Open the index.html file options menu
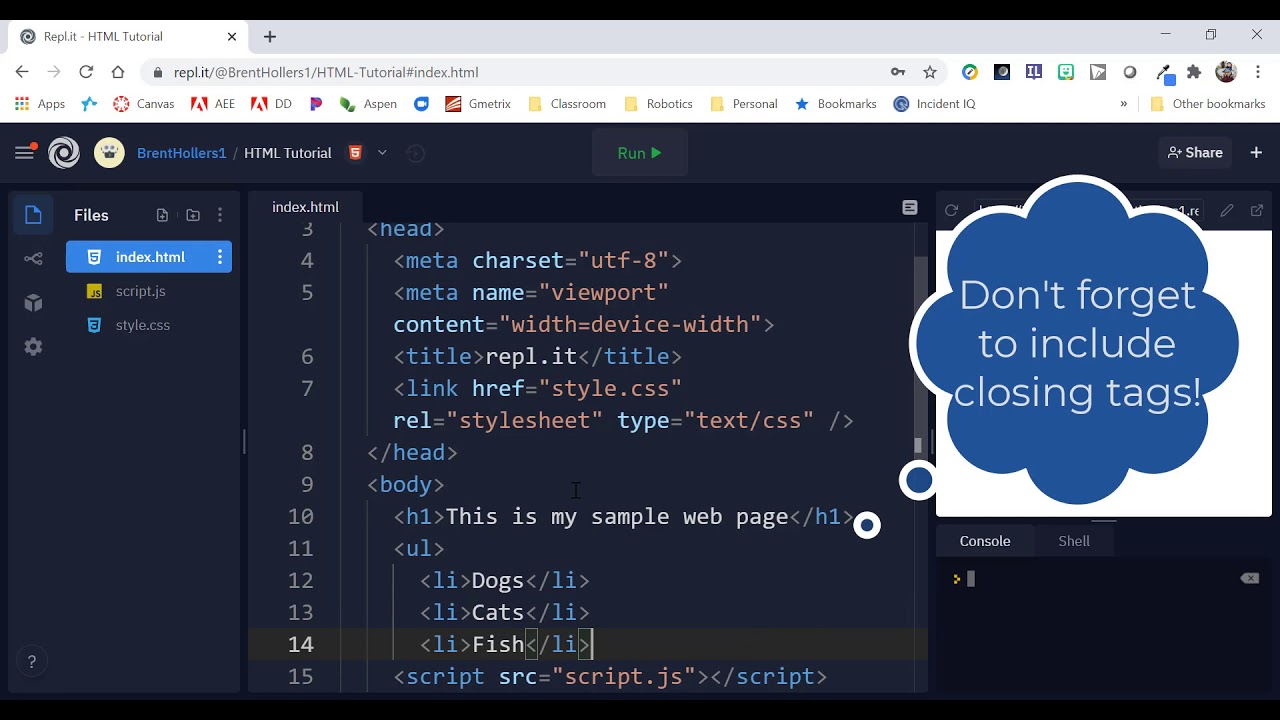 [220, 257]
